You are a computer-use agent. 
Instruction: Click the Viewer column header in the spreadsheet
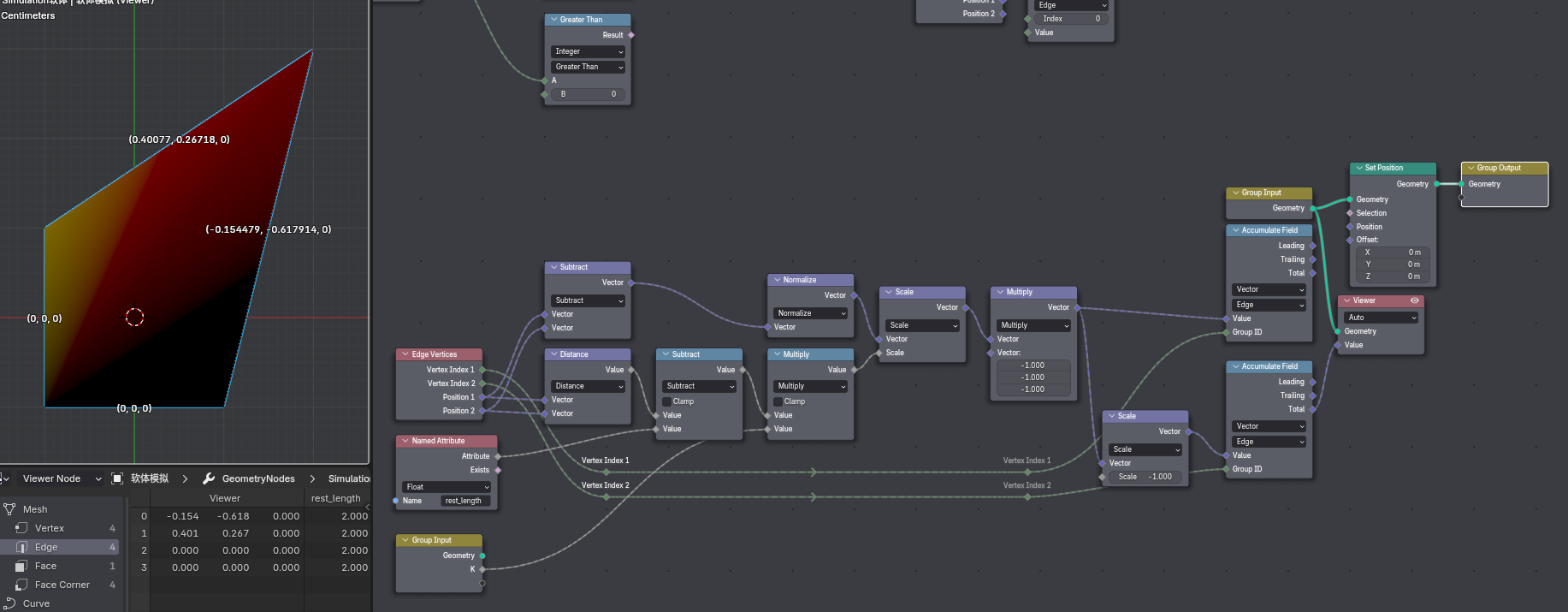point(225,498)
